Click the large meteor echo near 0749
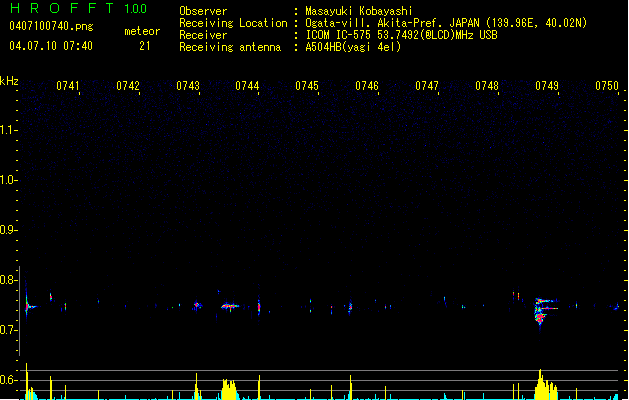The width and height of the screenshot is (629, 400). (544, 311)
